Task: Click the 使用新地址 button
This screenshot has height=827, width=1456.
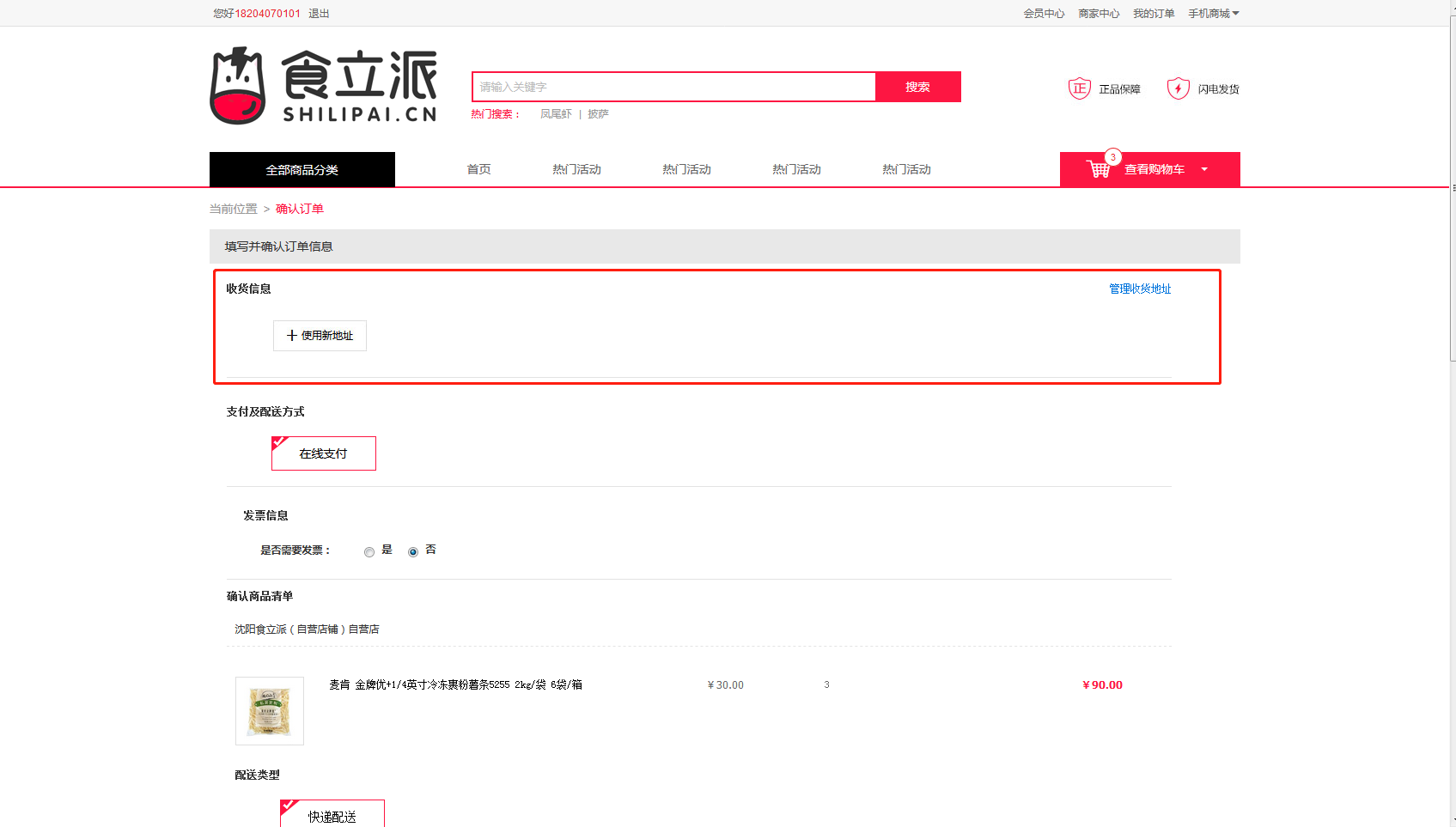Action: coord(320,336)
